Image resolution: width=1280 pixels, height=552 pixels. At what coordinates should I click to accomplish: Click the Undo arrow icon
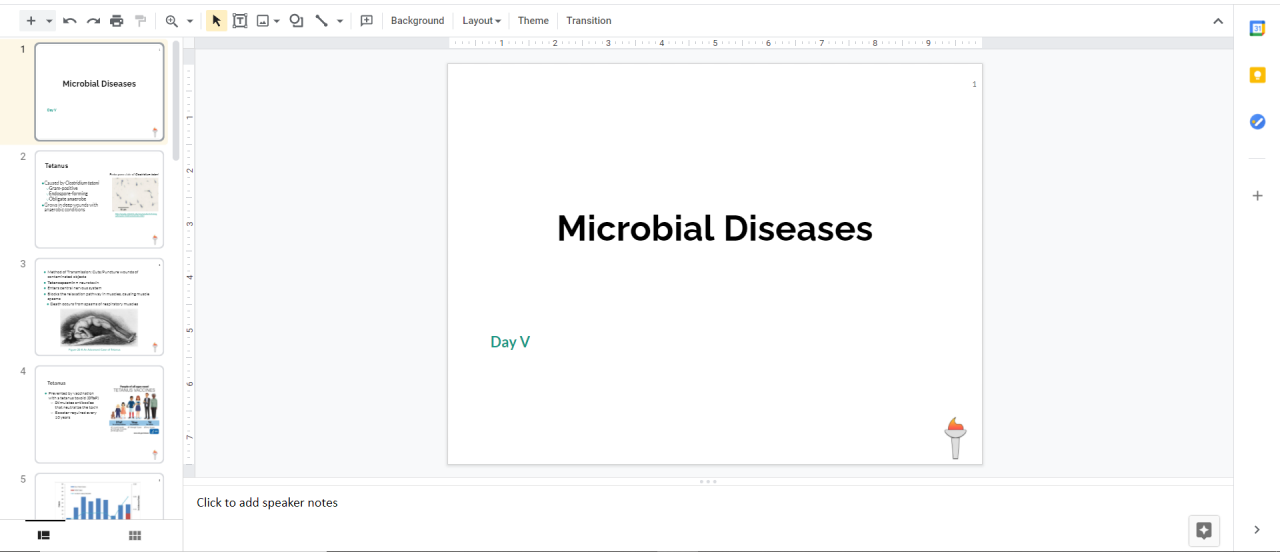pos(69,21)
